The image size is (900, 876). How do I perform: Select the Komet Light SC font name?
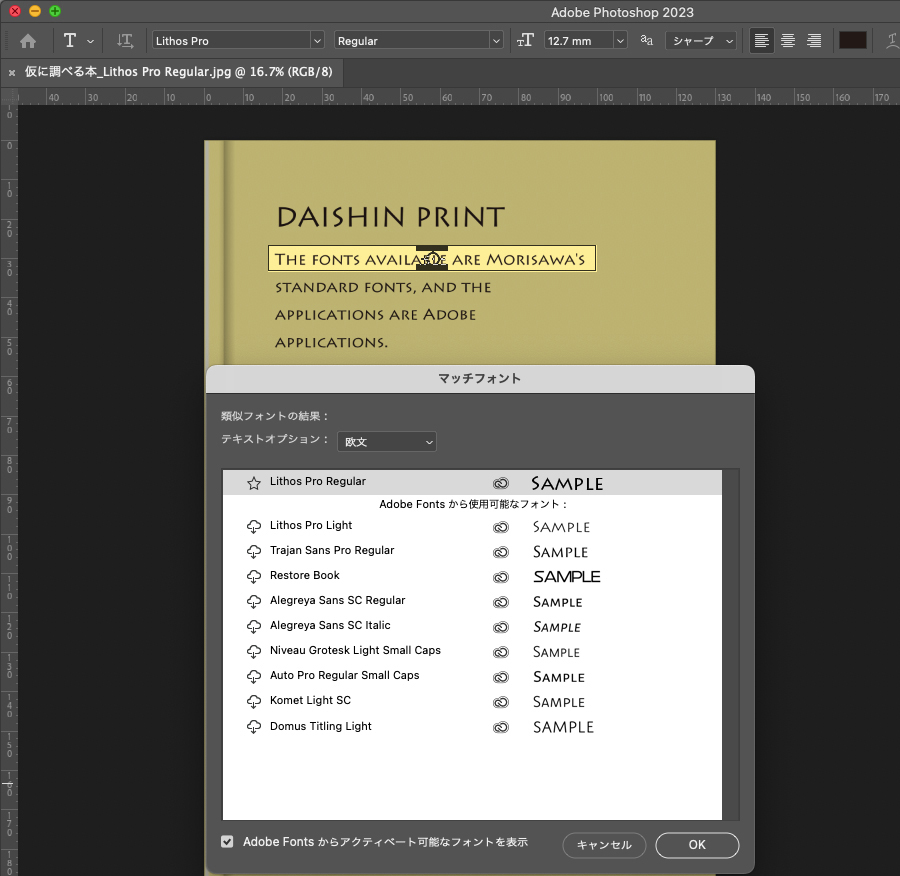pyautogui.click(x=310, y=700)
